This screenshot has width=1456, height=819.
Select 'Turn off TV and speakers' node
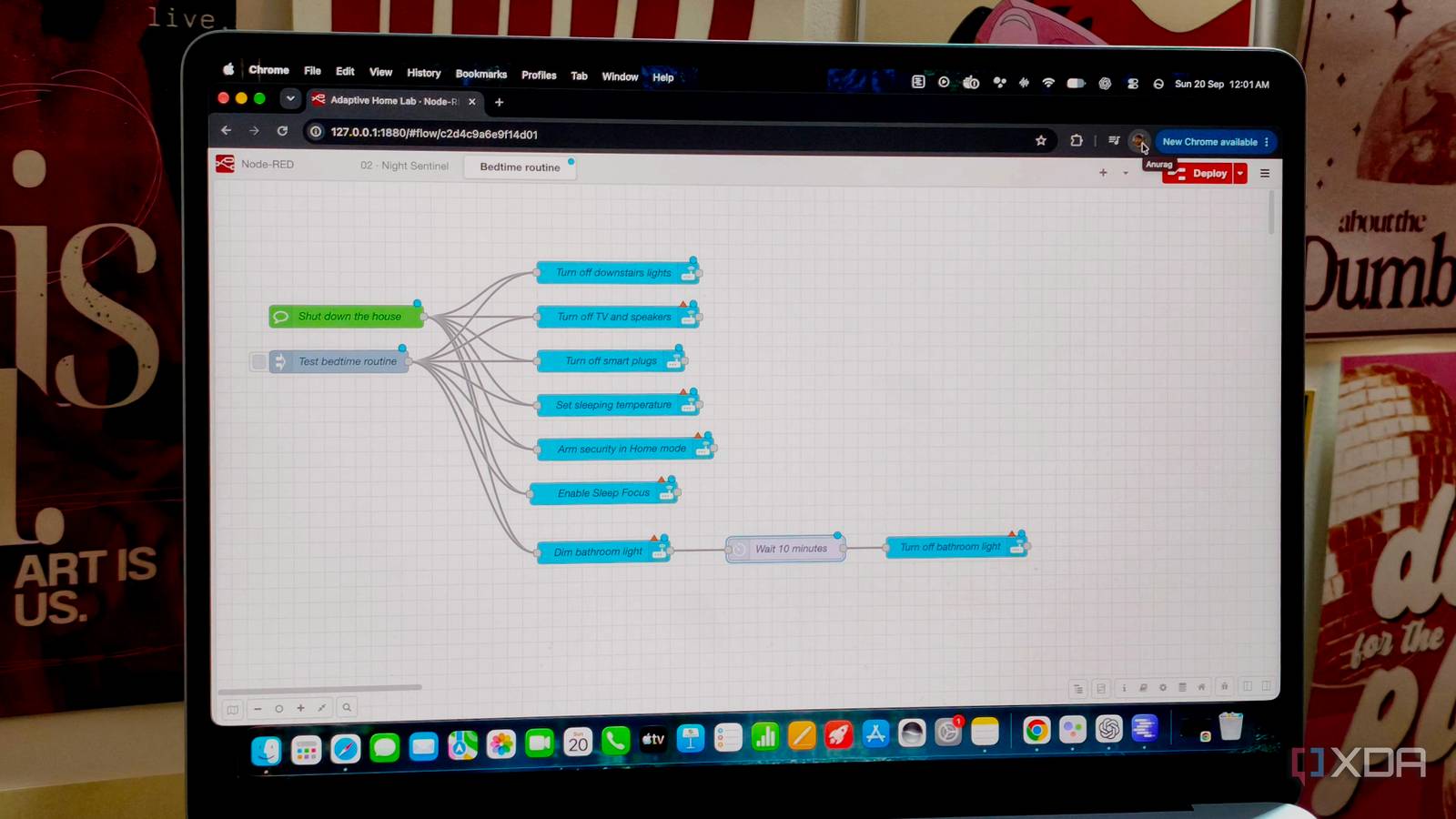(x=619, y=317)
